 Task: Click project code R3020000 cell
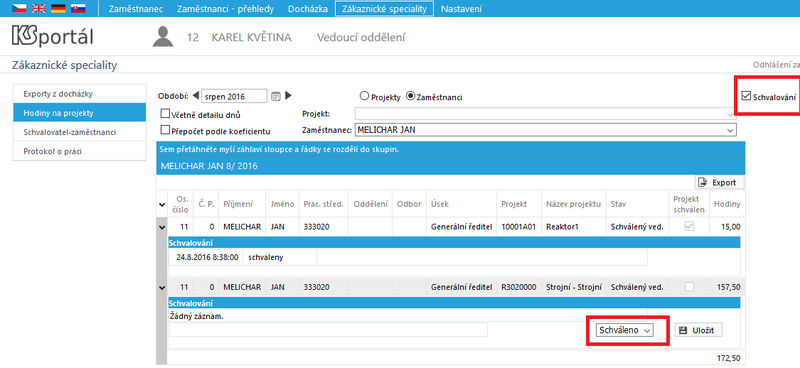[519, 287]
